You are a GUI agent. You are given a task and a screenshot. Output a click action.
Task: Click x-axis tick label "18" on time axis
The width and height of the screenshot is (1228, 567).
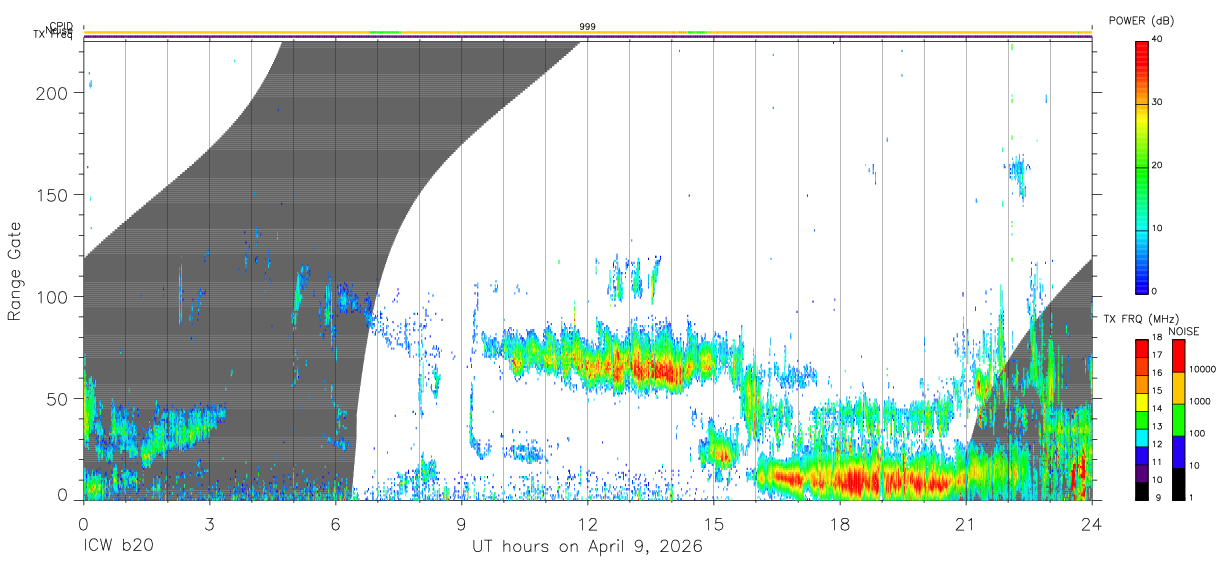[840, 523]
